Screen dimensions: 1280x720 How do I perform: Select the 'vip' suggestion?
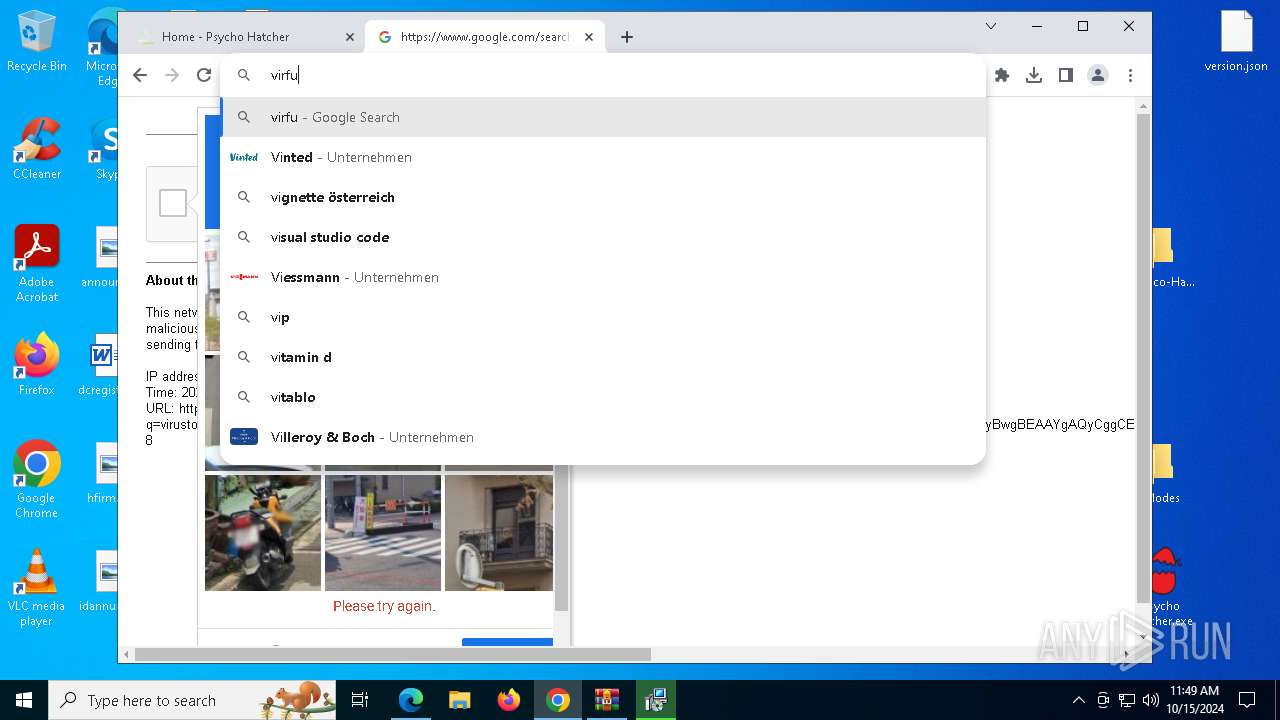point(603,317)
